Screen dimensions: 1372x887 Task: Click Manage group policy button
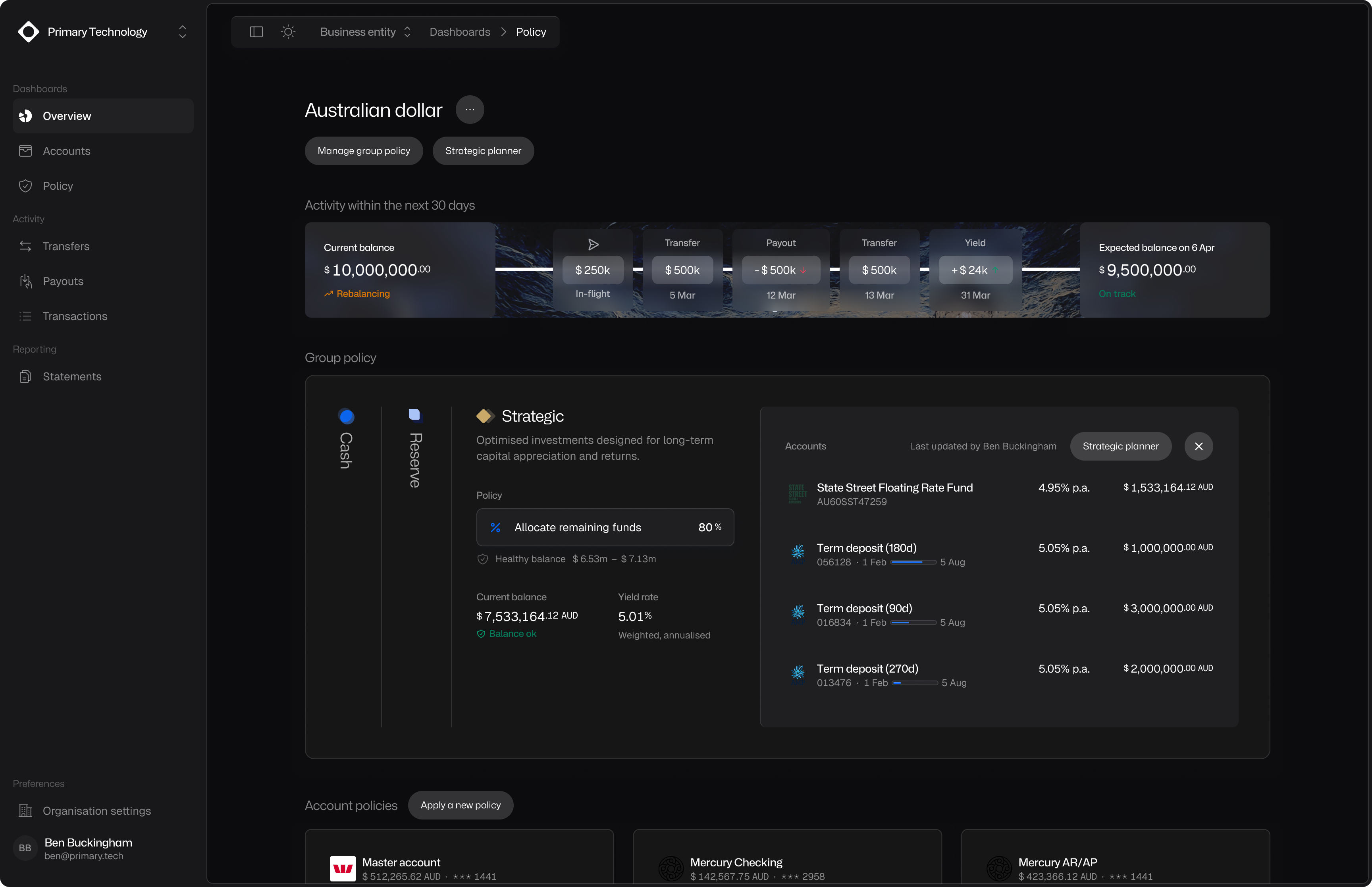coord(363,151)
